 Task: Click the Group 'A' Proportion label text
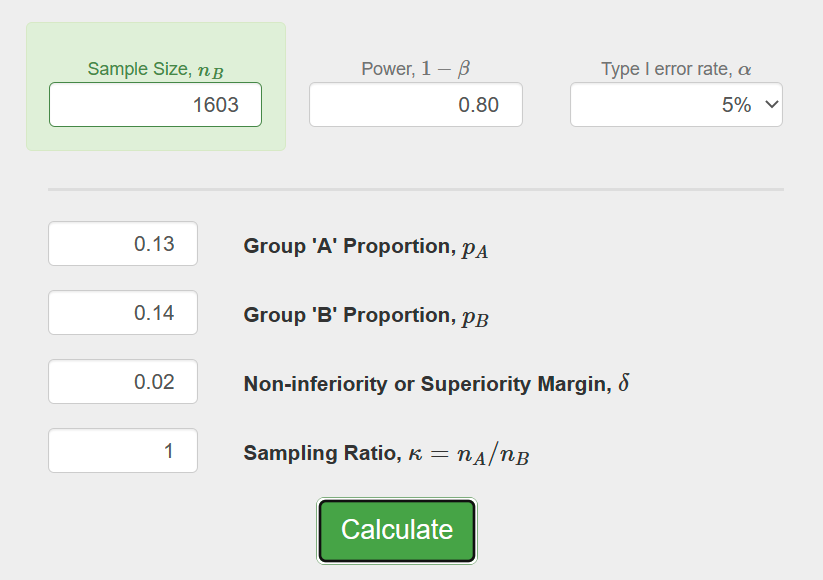[348, 246]
